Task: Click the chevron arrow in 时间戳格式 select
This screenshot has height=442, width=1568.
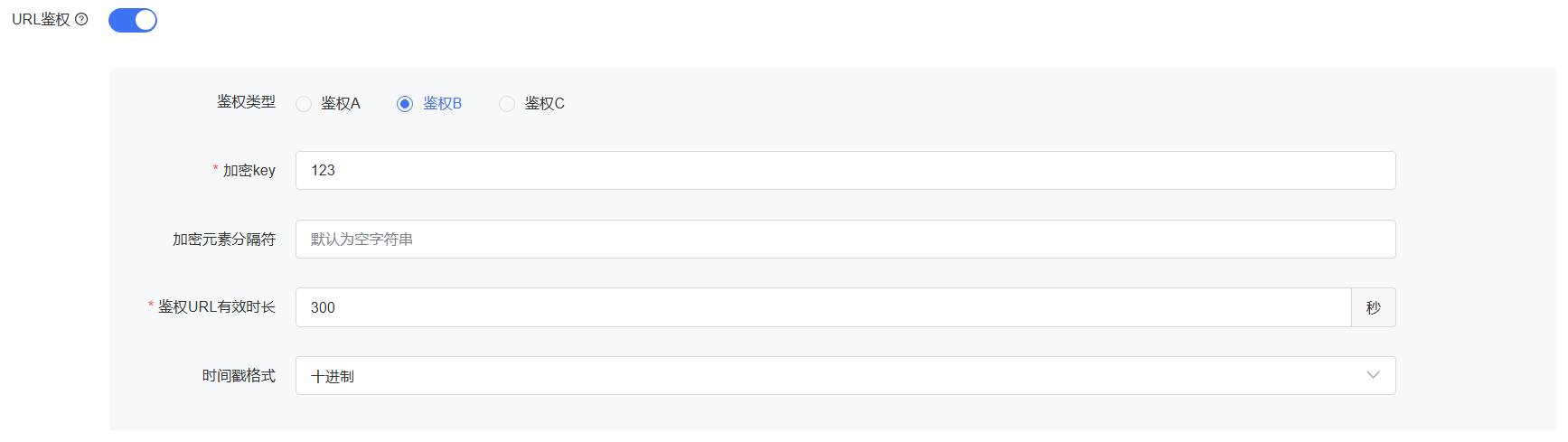Action: 1374,375
